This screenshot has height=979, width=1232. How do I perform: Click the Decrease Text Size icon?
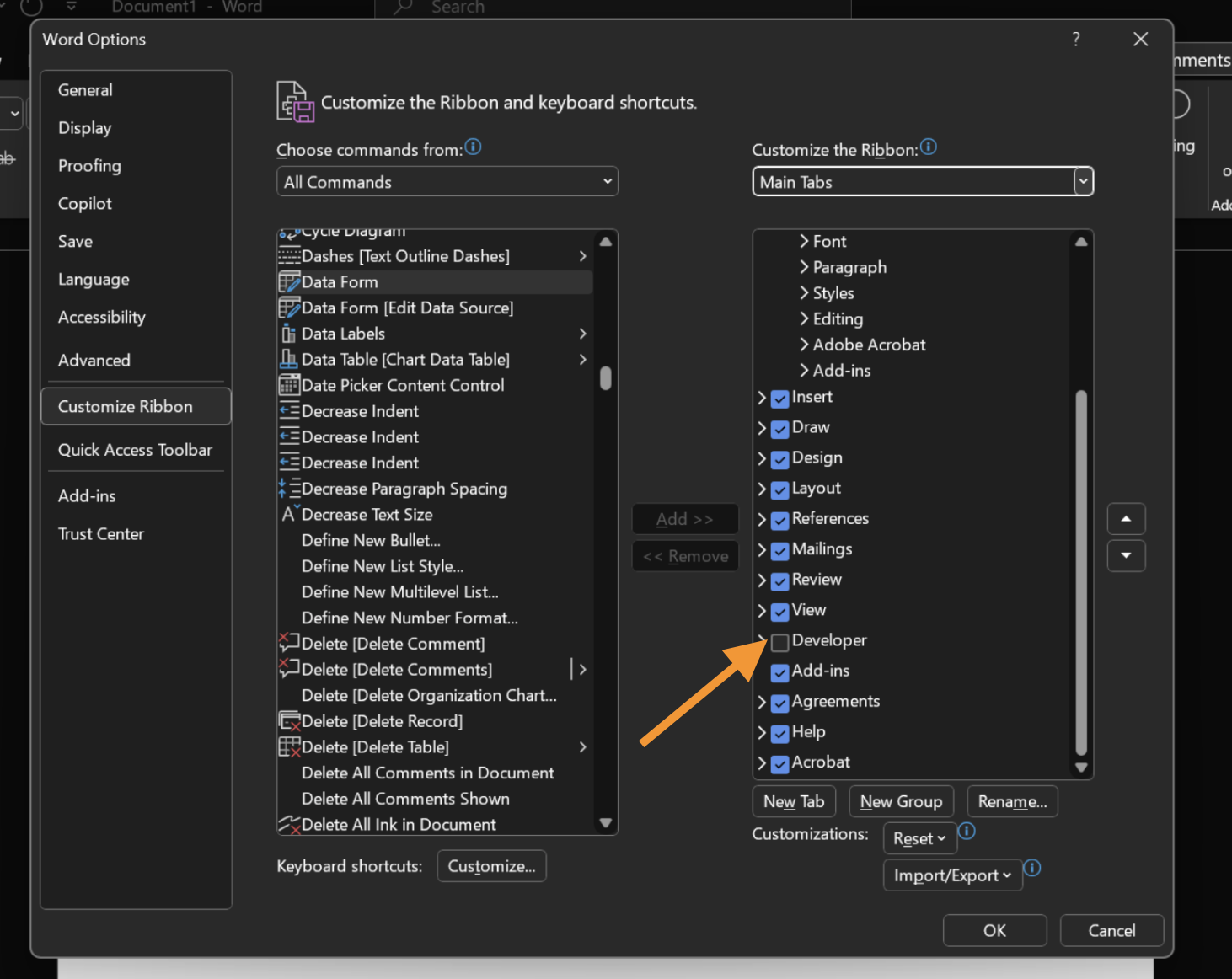(288, 514)
